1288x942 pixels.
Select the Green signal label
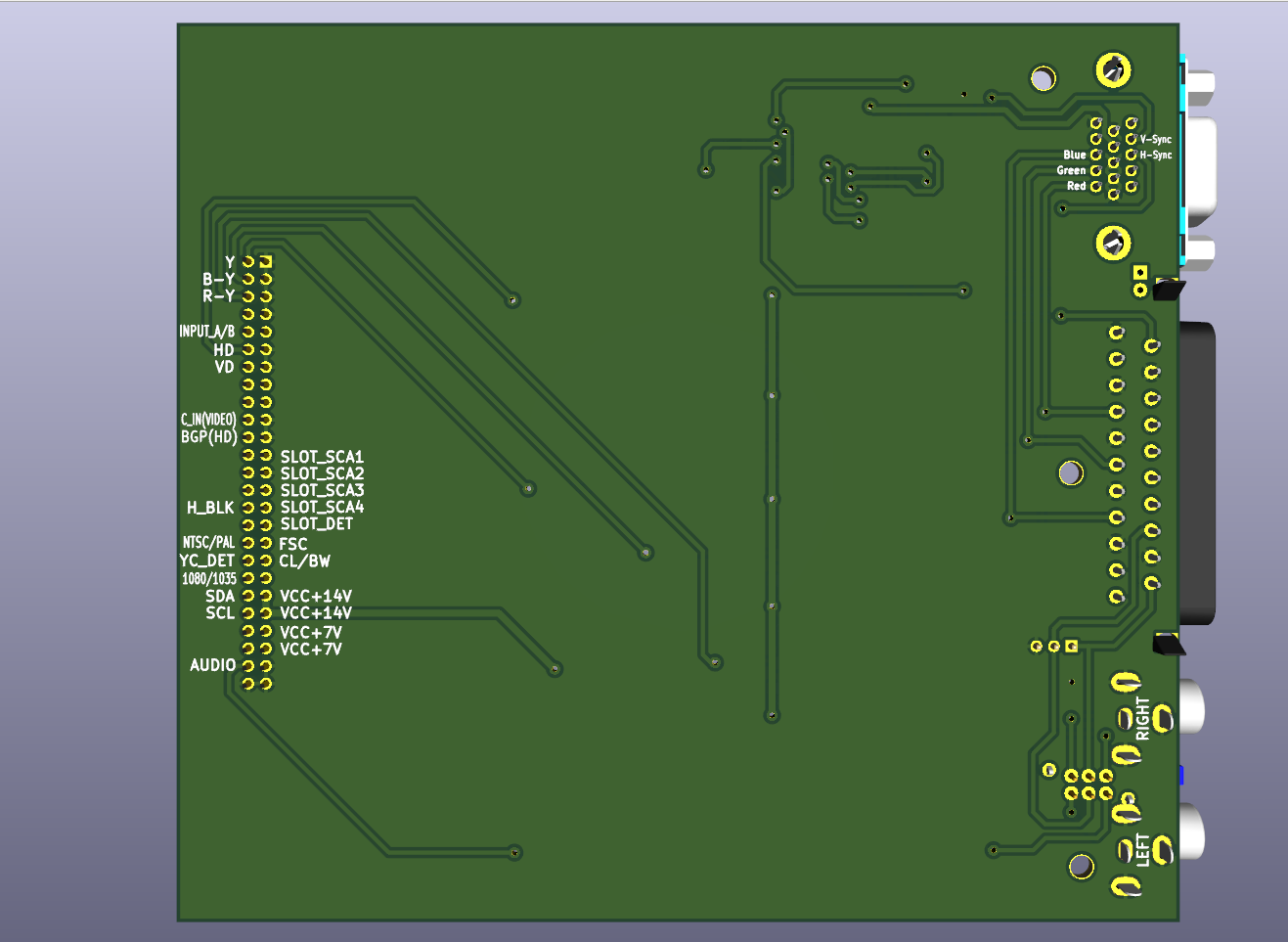coord(1071,170)
